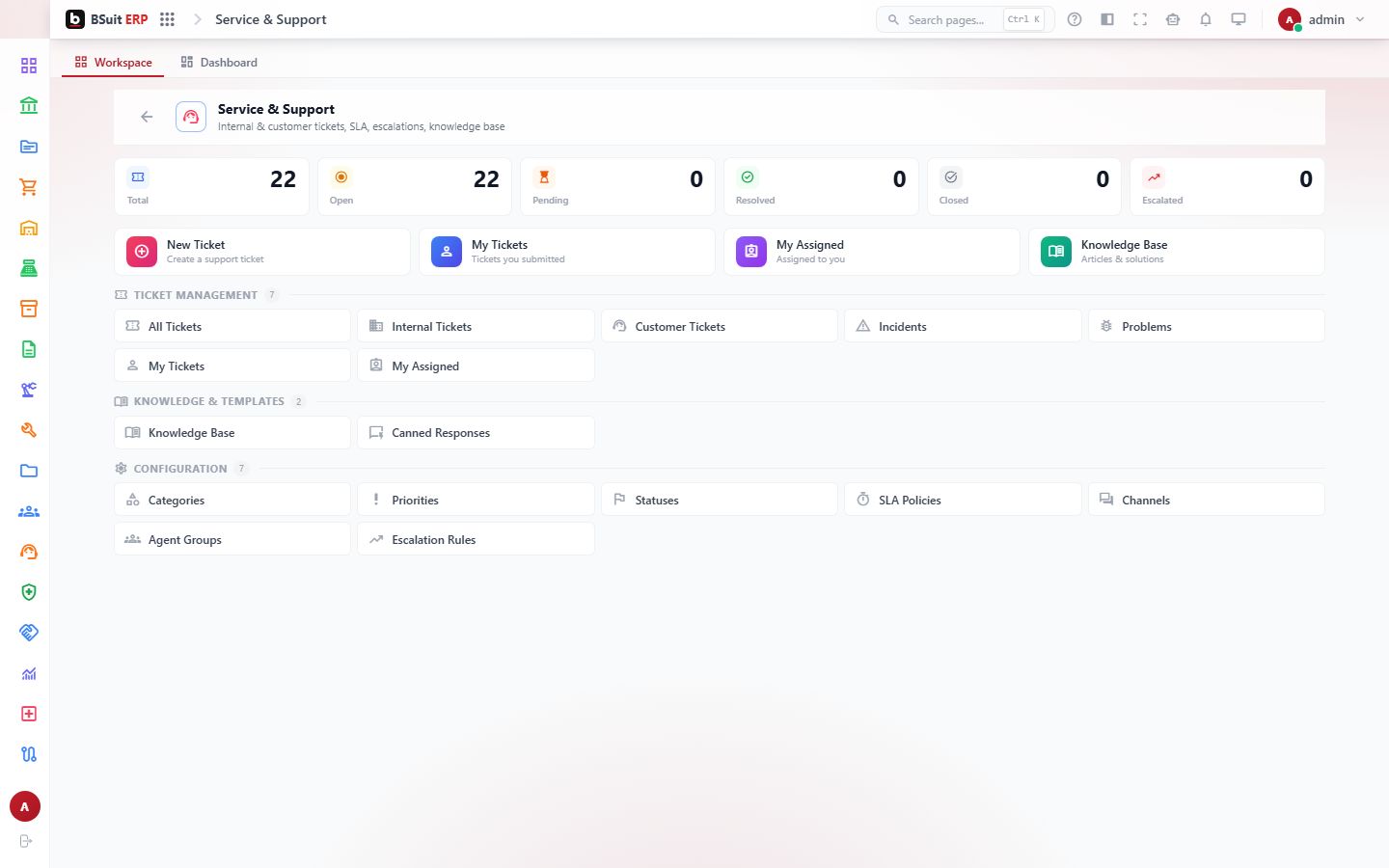Click the Search pages field

pos(965,19)
